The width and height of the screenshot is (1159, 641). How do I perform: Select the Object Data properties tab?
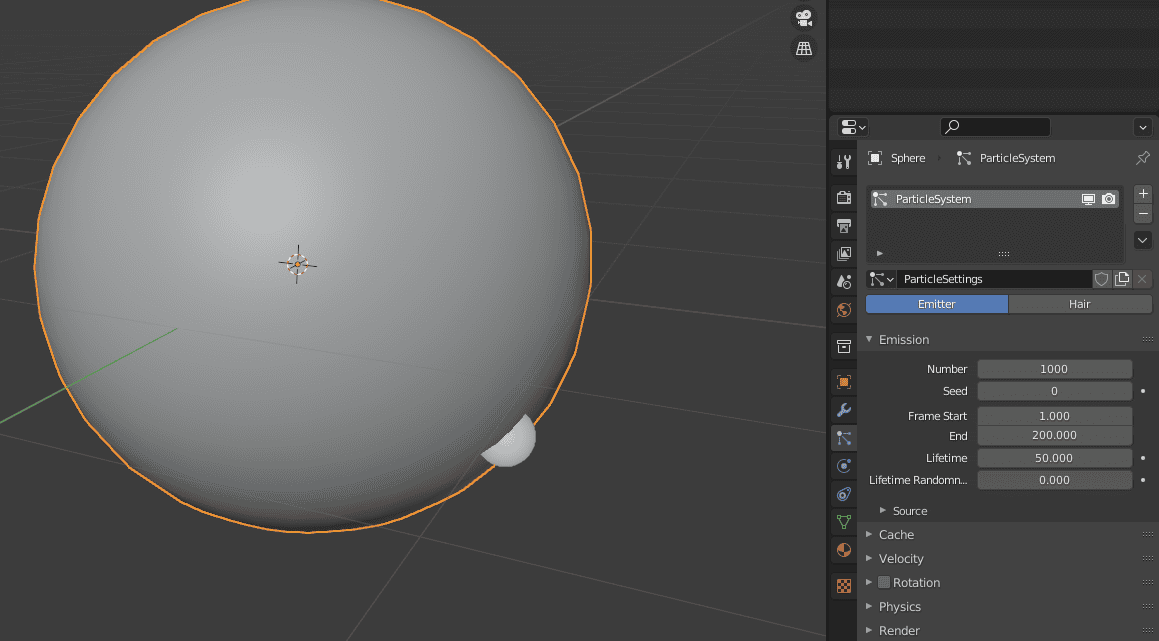(843, 521)
